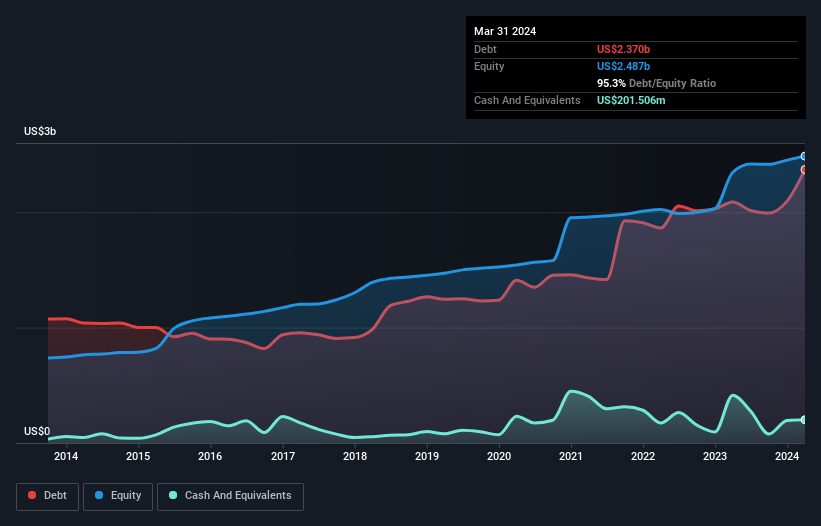The image size is (821, 526).
Task: Click the Equity row label in tooltip
Action: [489, 66]
